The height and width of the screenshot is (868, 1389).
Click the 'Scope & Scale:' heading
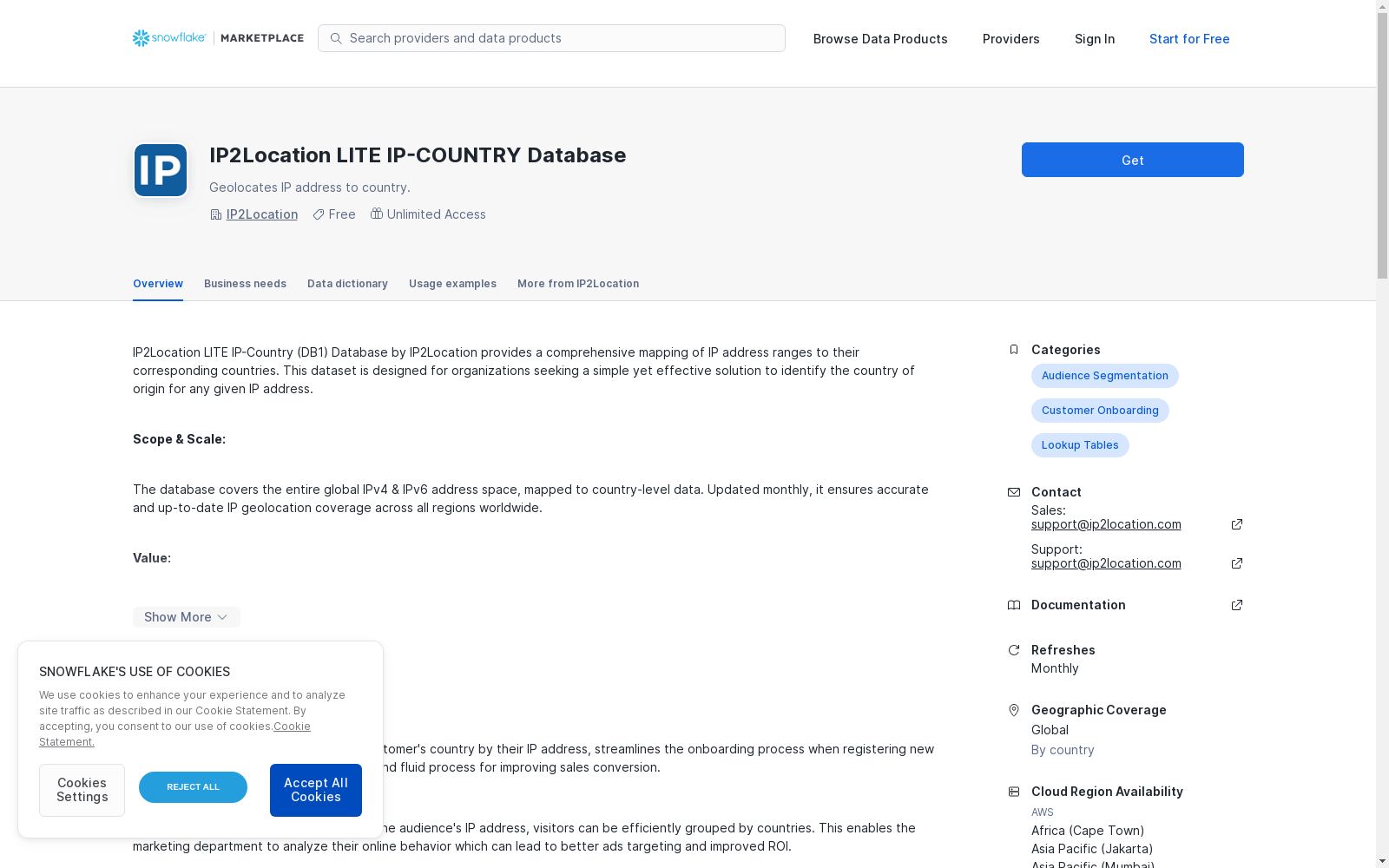click(x=179, y=439)
